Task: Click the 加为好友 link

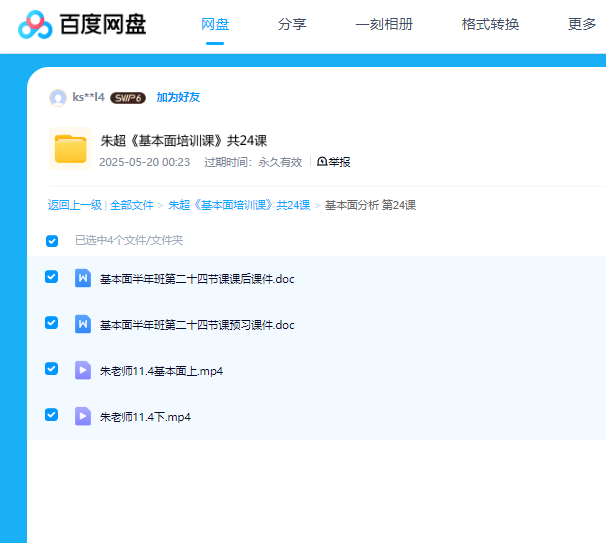Action: [178, 97]
